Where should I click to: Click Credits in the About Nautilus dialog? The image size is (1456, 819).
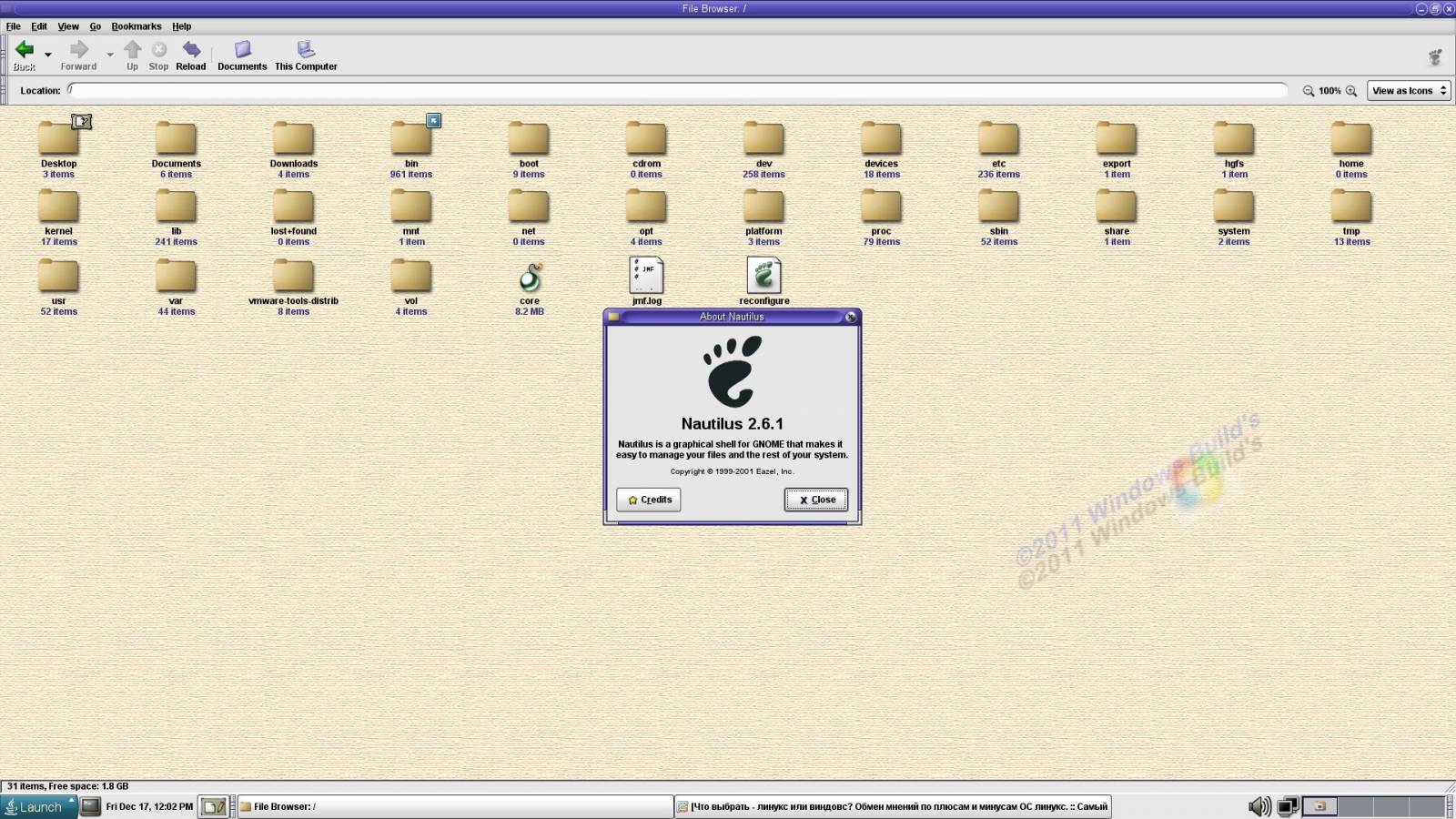click(x=649, y=500)
